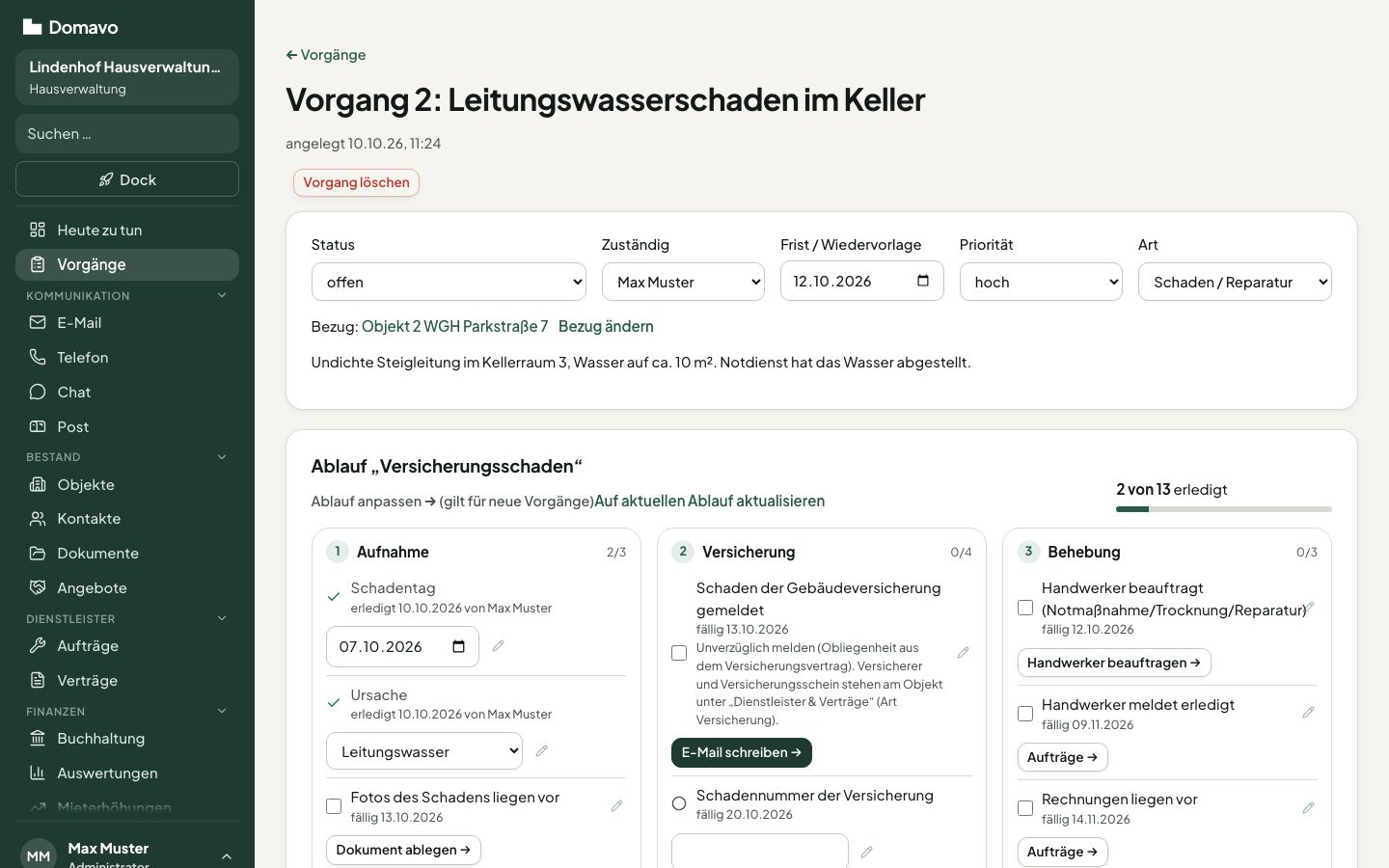Click the 'Vorgang löschen' button
Screen dimensions: 1389x868
pos(356,182)
